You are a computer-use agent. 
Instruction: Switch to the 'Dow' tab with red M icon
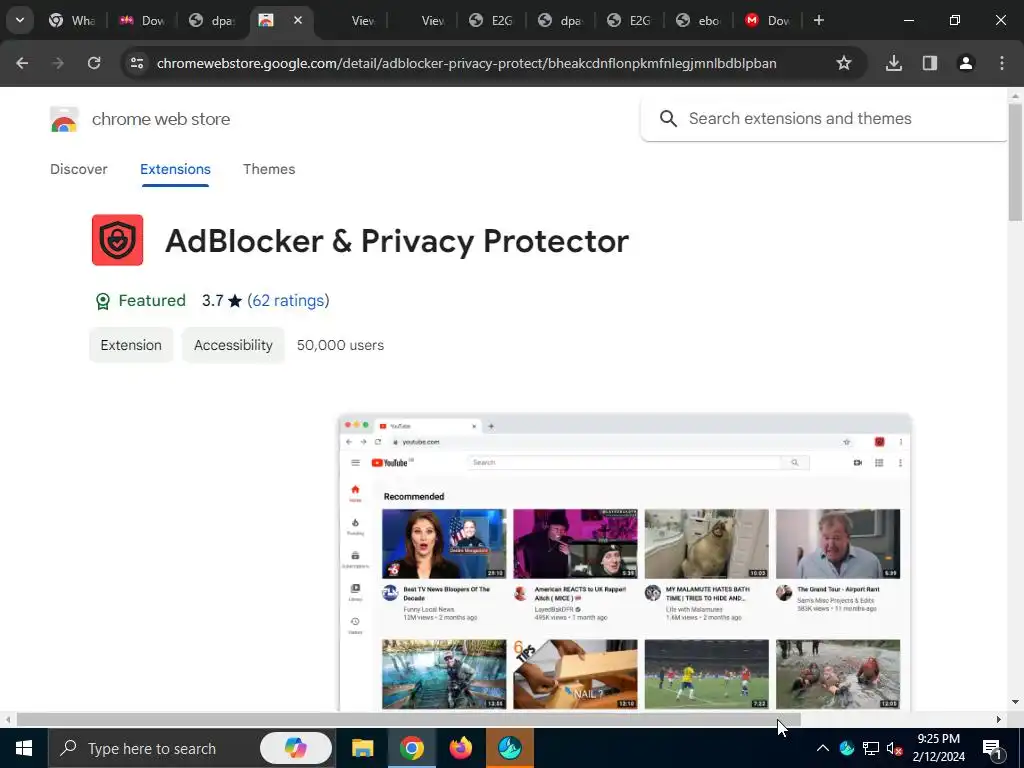coord(768,20)
